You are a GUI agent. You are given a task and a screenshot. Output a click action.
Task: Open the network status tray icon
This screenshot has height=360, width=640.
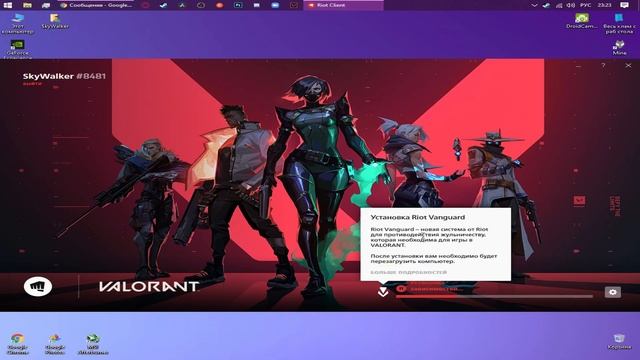[559, 5]
